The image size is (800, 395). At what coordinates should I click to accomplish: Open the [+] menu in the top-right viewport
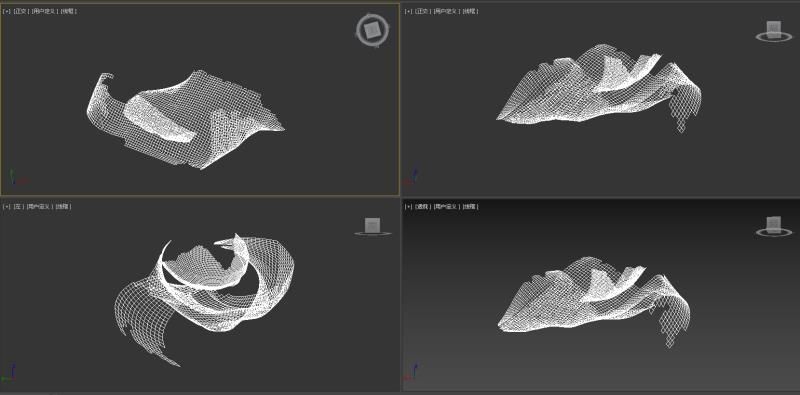click(408, 11)
